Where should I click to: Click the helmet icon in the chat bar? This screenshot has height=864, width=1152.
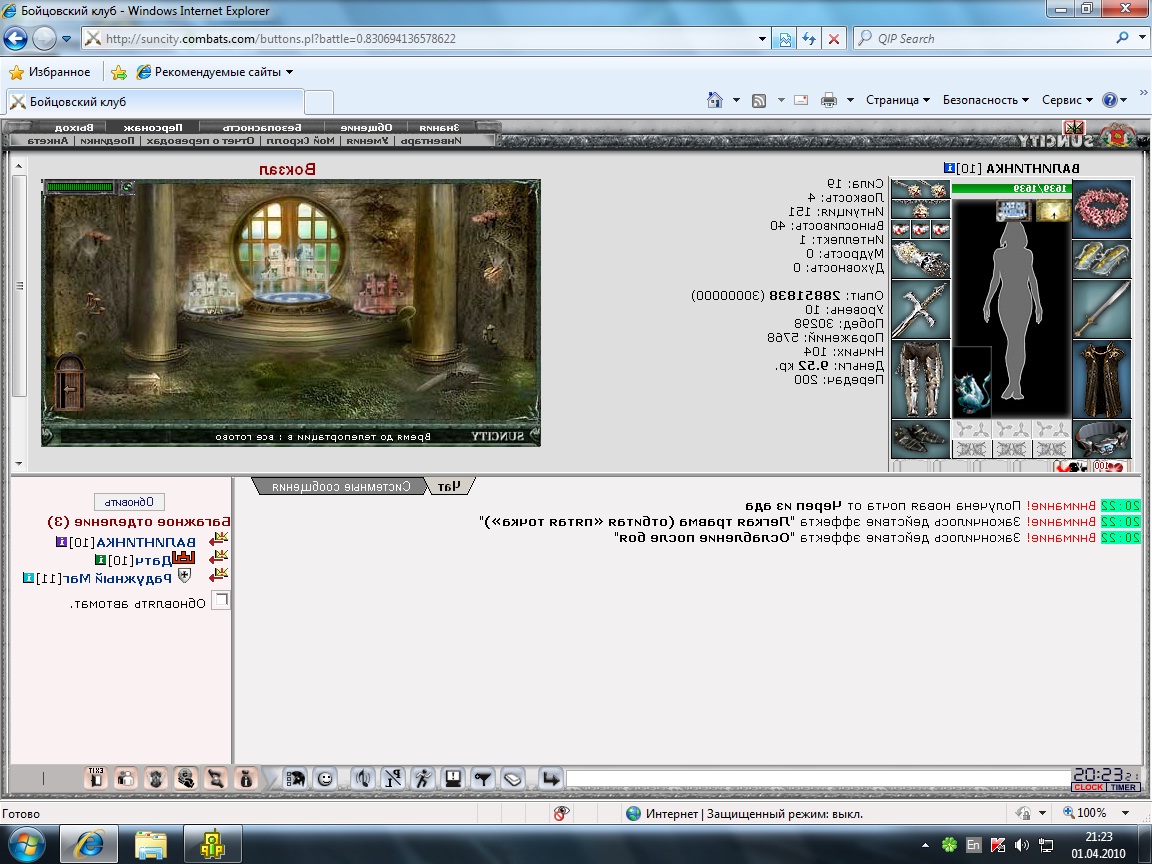[295, 778]
